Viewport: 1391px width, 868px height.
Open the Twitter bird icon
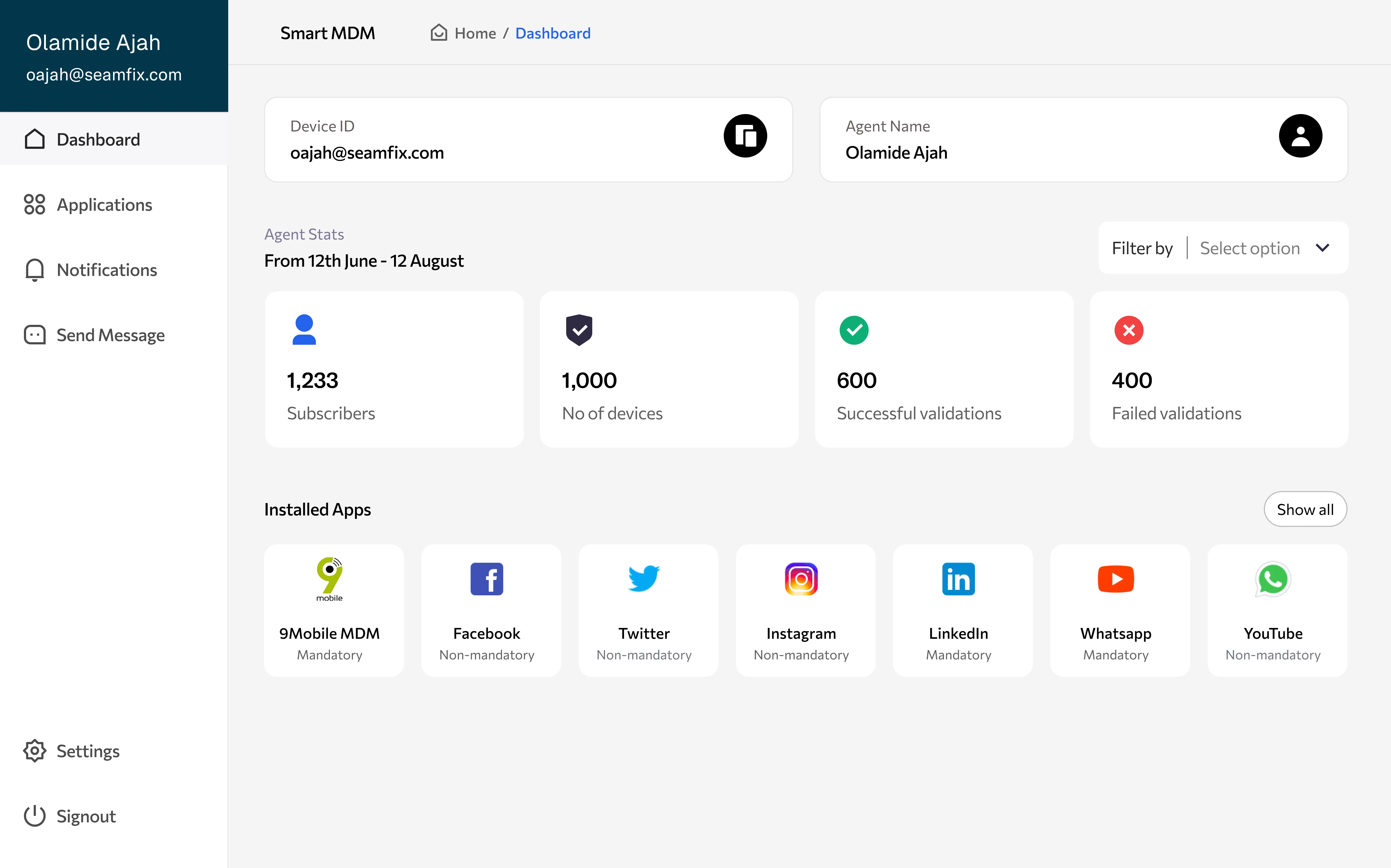point(644,579)
